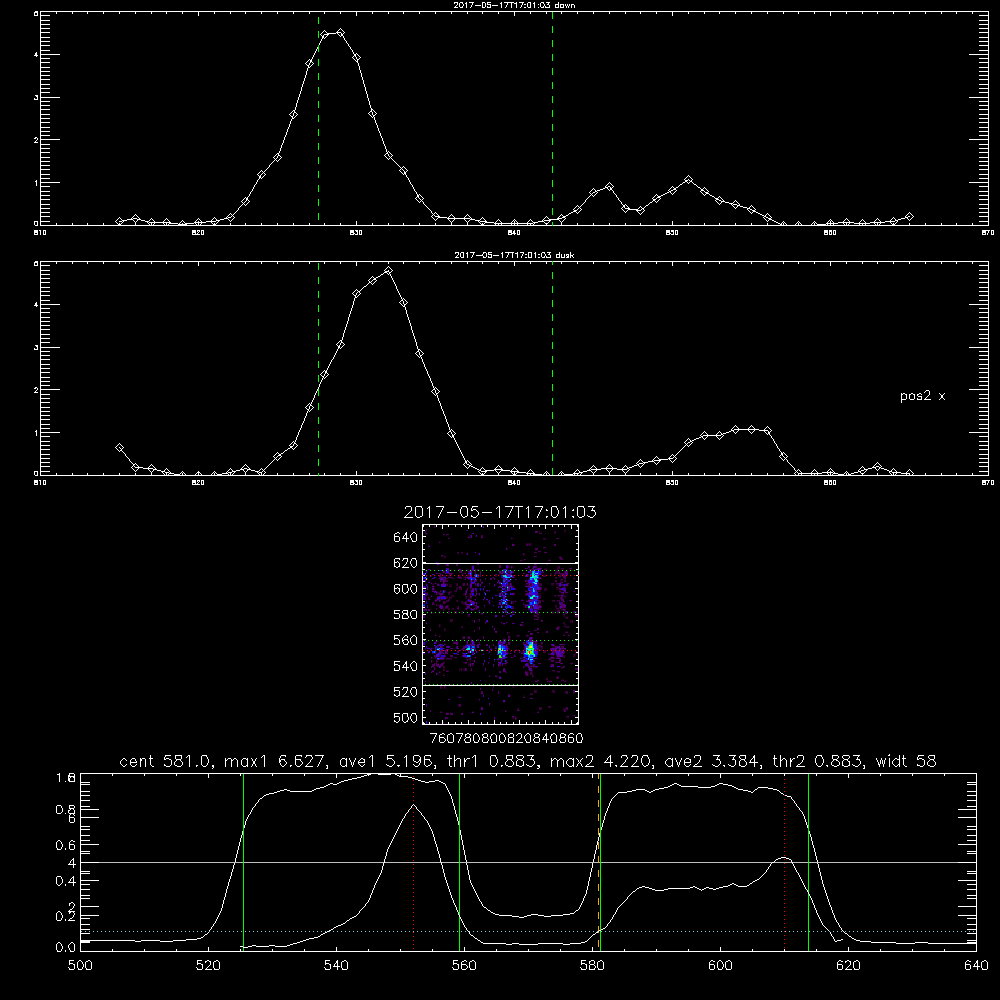
Task: Click the large '2017-05-17T17:01:03' heading above the image
Action: [x=500, y=512]
